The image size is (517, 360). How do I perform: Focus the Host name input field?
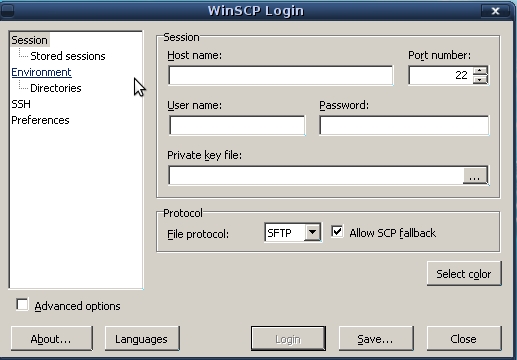(280, 75)
